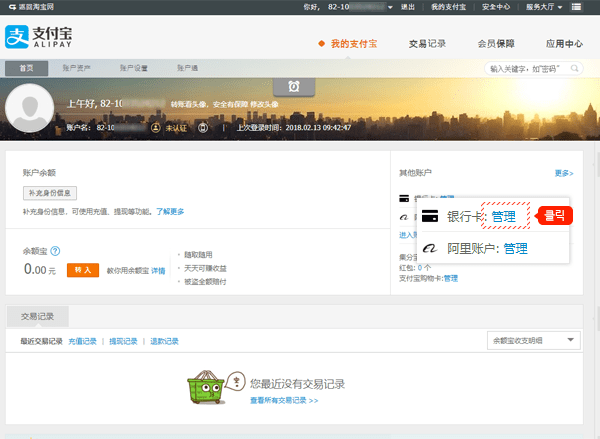The height and width of the screenshot is (439, 600).
Task: Open 安全中心 link
Action: point(496,7)
